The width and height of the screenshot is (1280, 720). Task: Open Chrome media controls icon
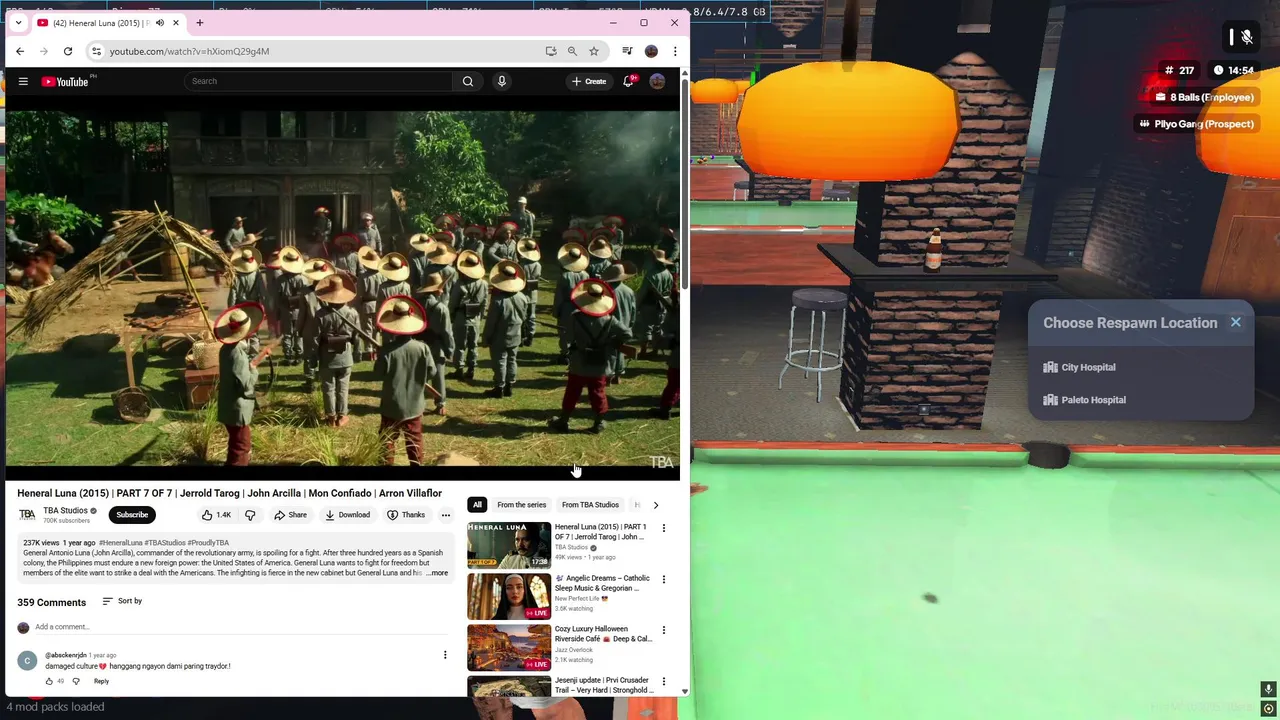pyautogui.click(x=627, y=51)
